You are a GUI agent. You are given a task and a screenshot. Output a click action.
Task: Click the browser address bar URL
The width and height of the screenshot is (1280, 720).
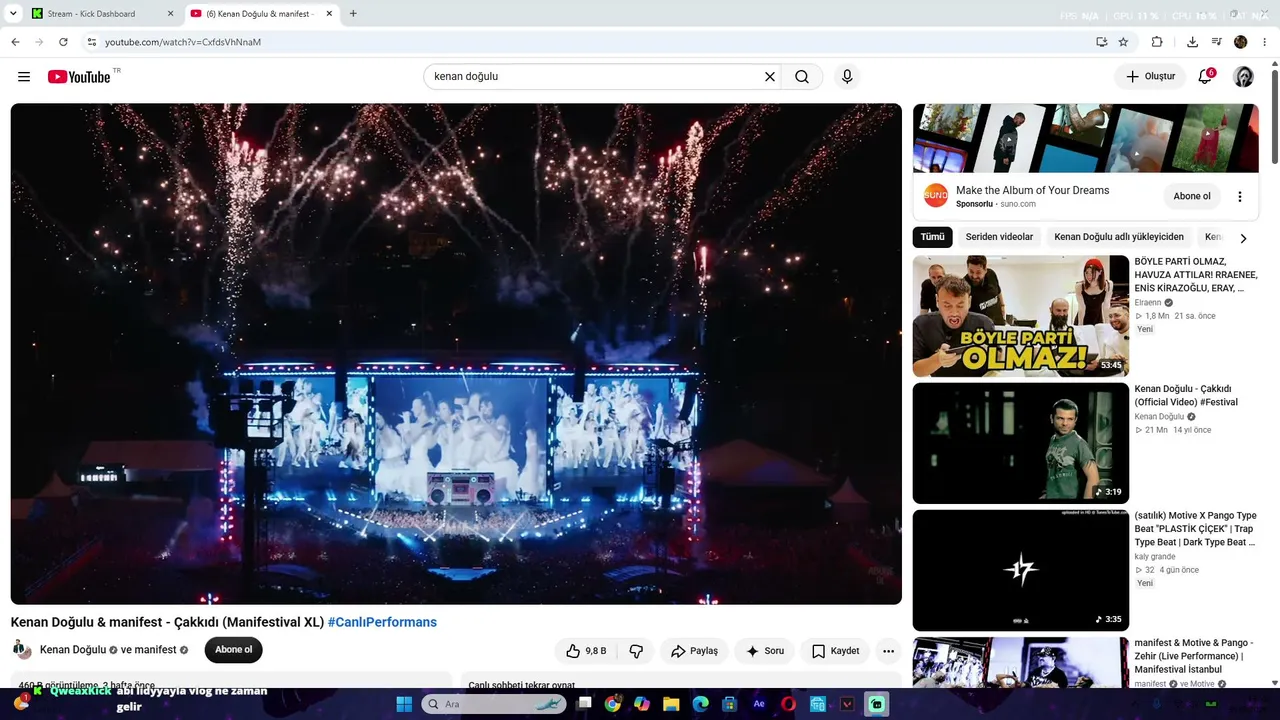point(183,42)
